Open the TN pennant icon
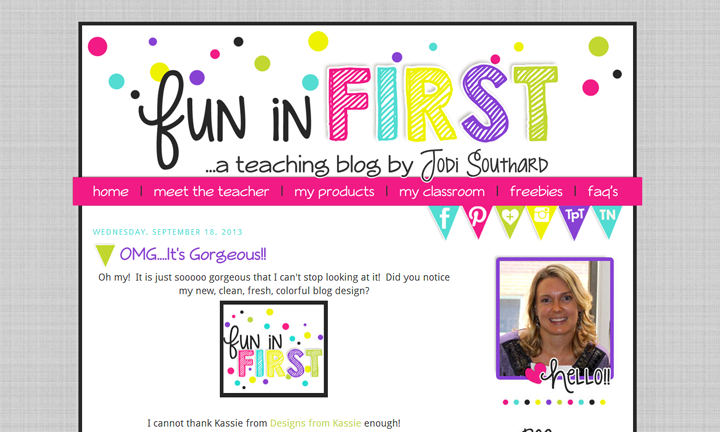This screenshot has height=432, width=720. click(607, 220)
